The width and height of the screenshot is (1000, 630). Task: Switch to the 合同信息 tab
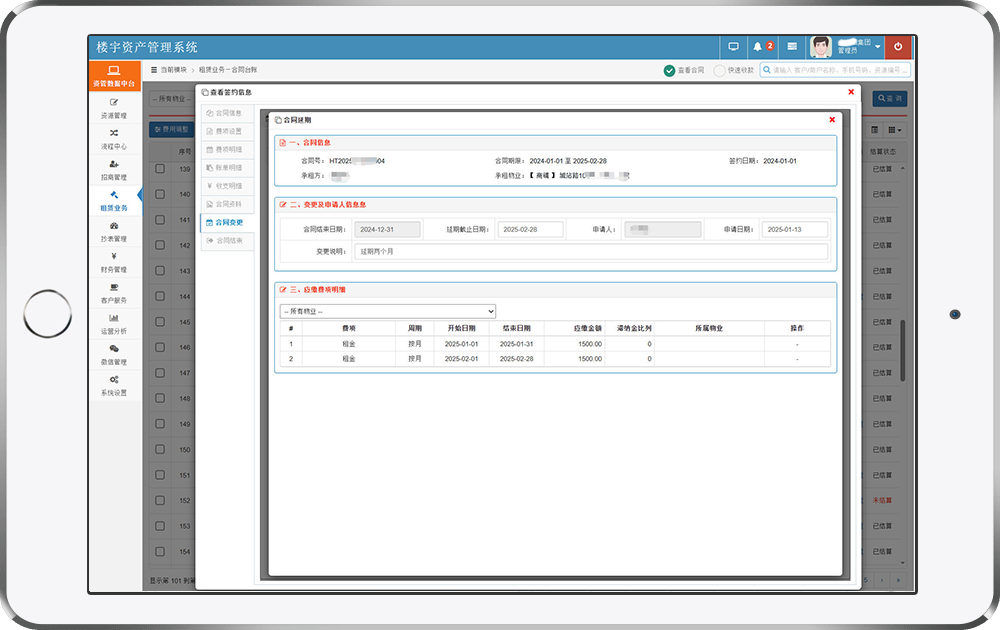[x=228, y=113]
